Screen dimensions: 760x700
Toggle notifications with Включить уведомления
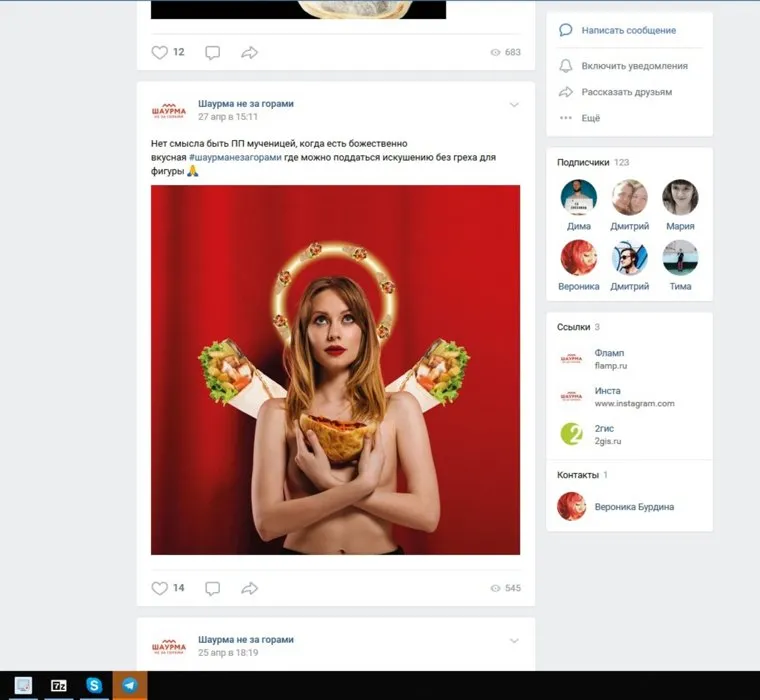(x=635, y=66)
